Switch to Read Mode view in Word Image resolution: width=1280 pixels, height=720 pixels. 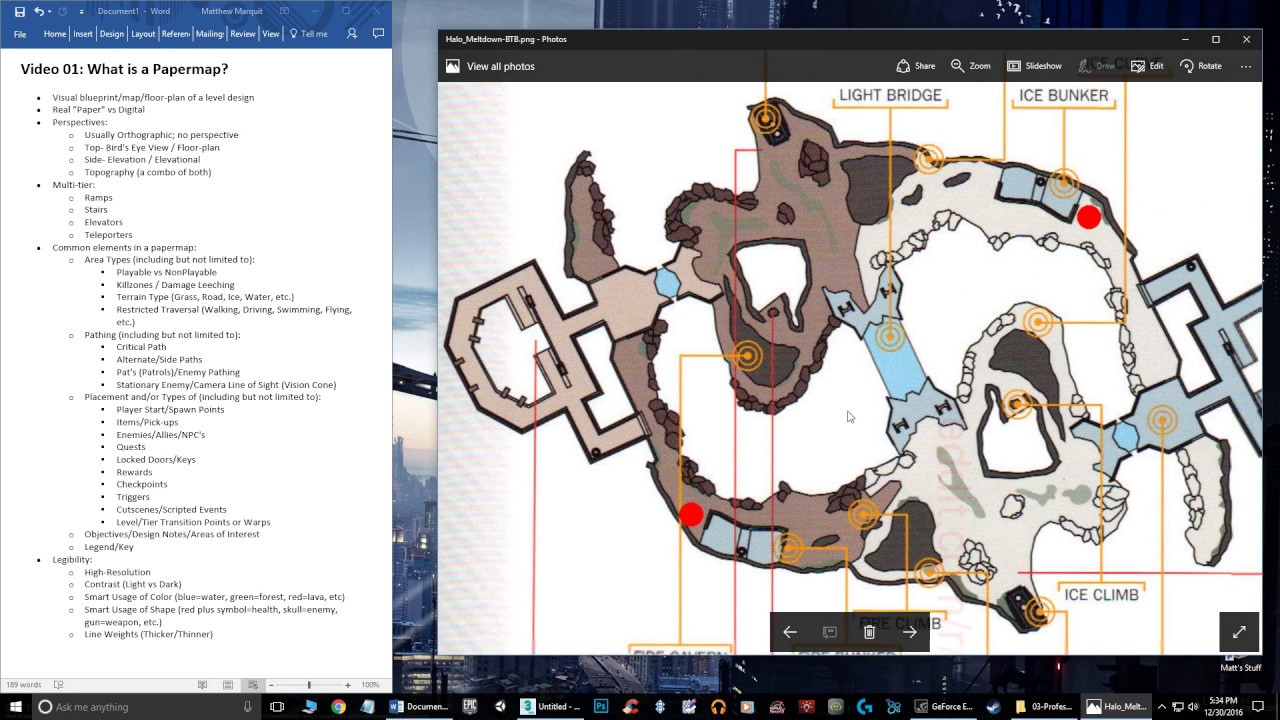point(203,685)
